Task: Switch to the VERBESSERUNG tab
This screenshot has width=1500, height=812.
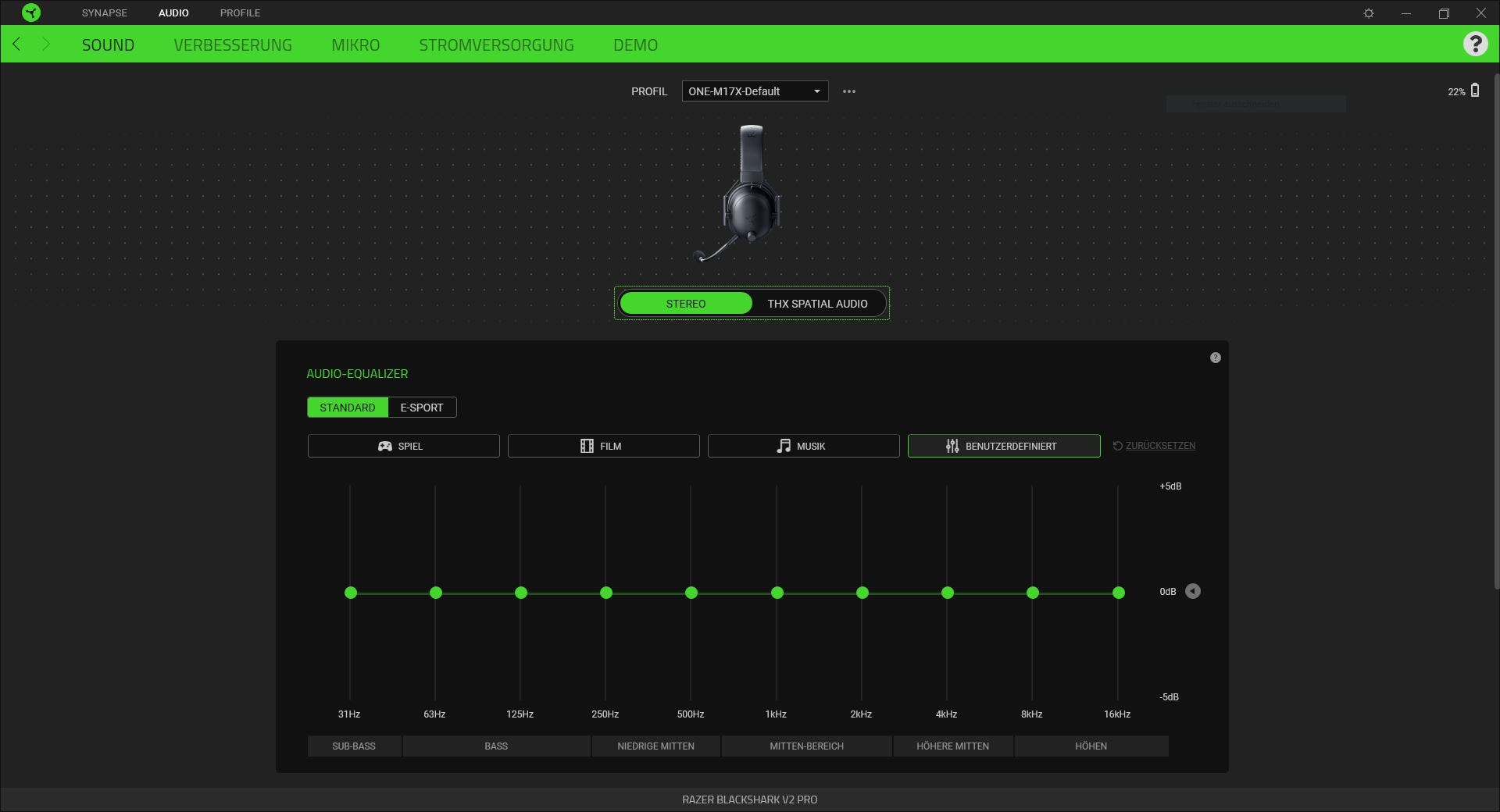Action: pos(233,45)
